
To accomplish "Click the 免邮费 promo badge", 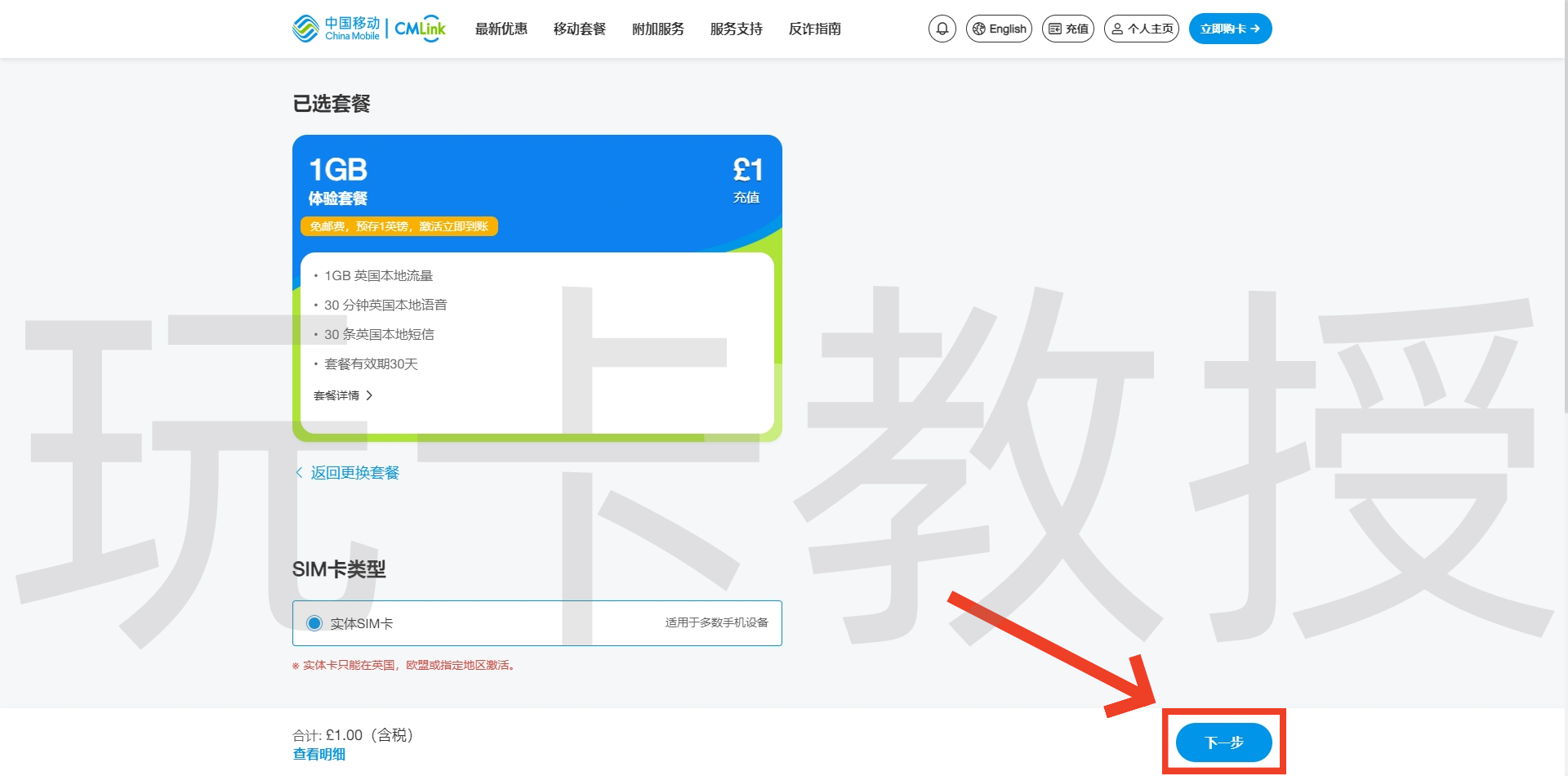I will tap(399, 226).
